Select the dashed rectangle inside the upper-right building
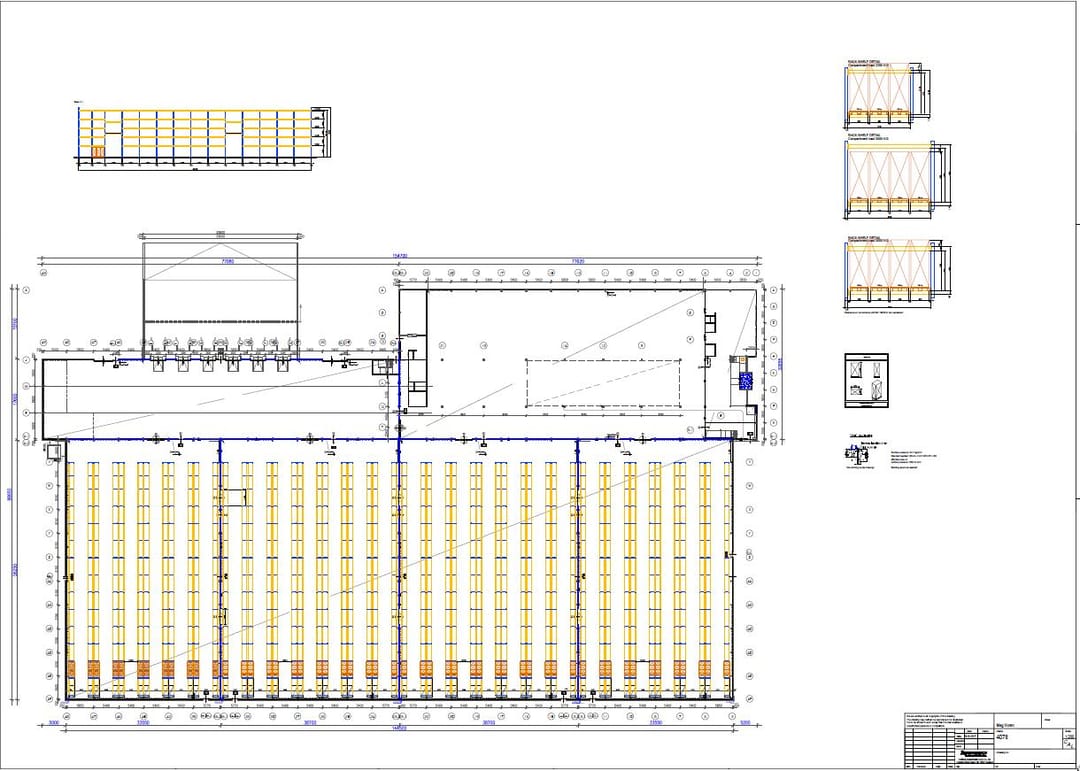1080x771 pixels. [603, 383]
